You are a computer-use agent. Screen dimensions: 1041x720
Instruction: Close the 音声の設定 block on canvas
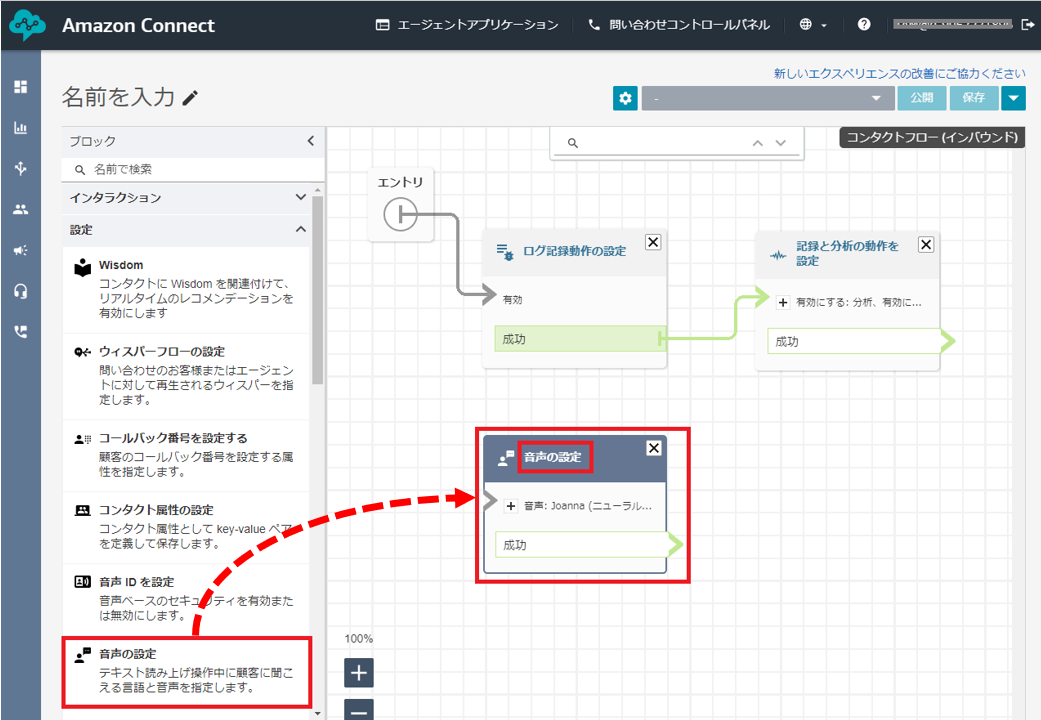click(x=654, y=448)
